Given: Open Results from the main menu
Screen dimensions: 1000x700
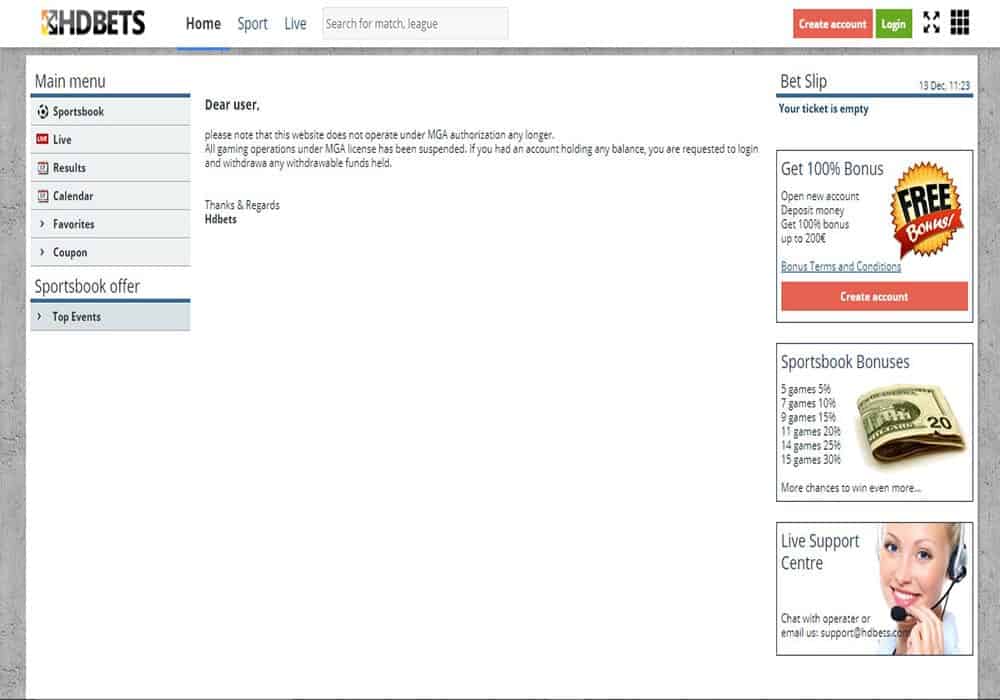Looking at the screenshot, I should [110, 168].
